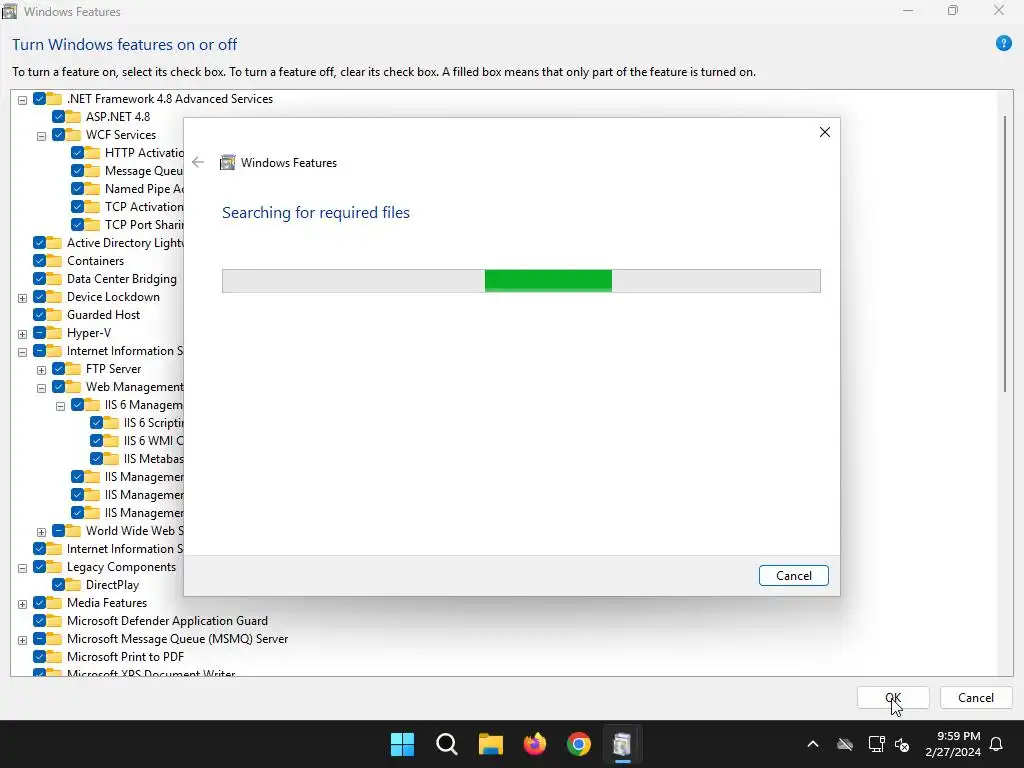Launch Firefox from the taskbar
The width and height of the screenshot is (1024, 768).
(535, 744)
